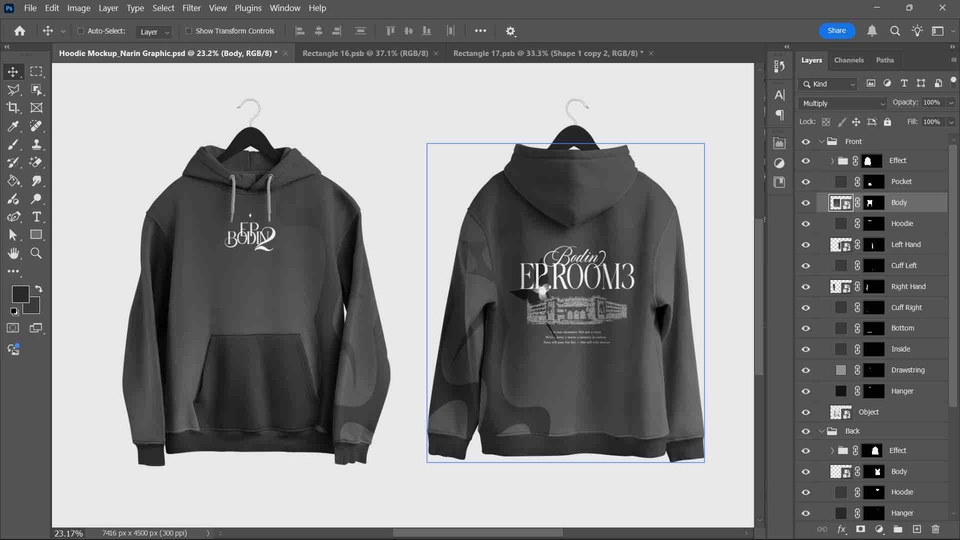
Task: Pick the Eyedropper tool
Action: pyautogui.click(x=13, y=127)
